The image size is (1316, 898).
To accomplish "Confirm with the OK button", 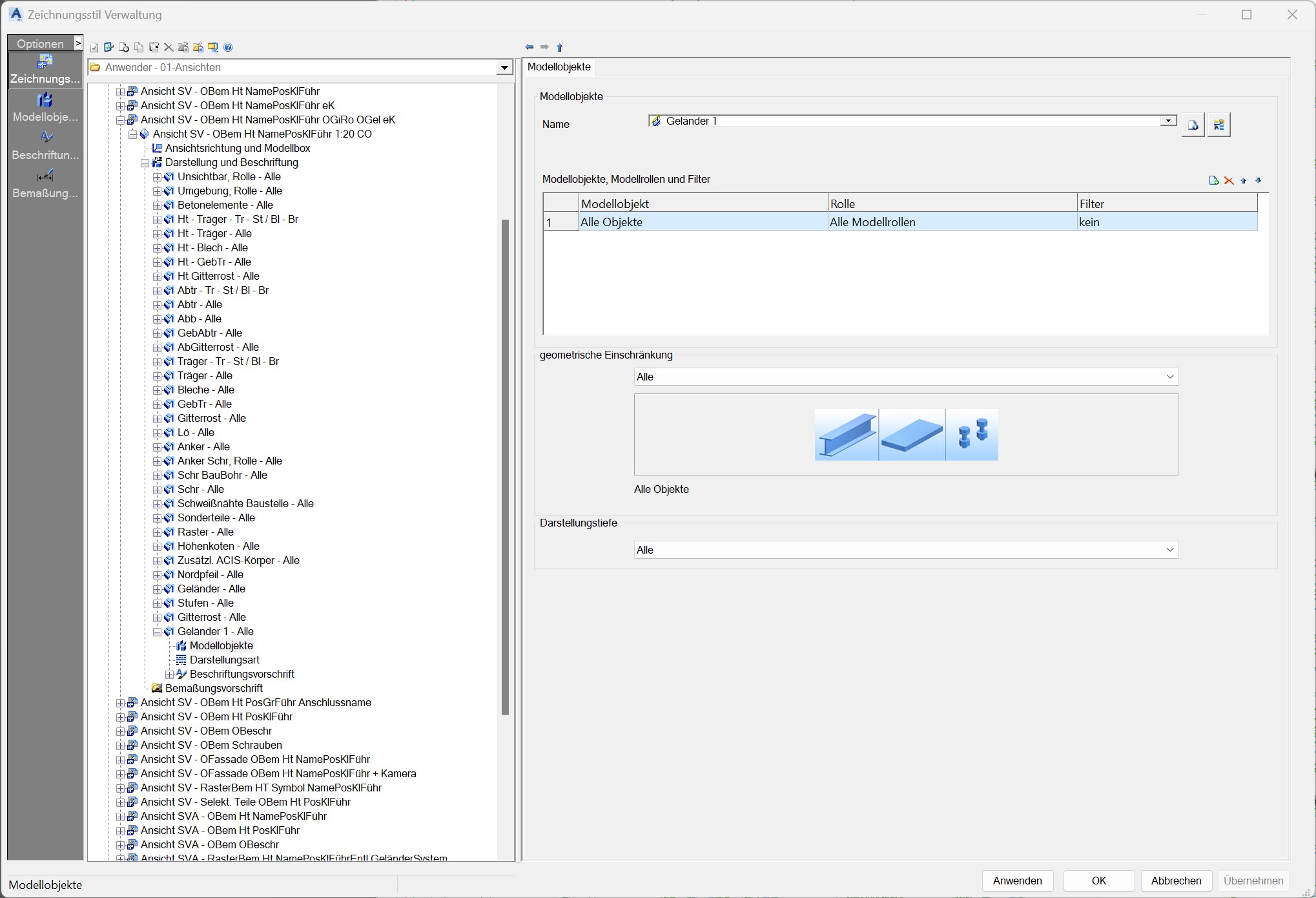I will coord(1099,881).
